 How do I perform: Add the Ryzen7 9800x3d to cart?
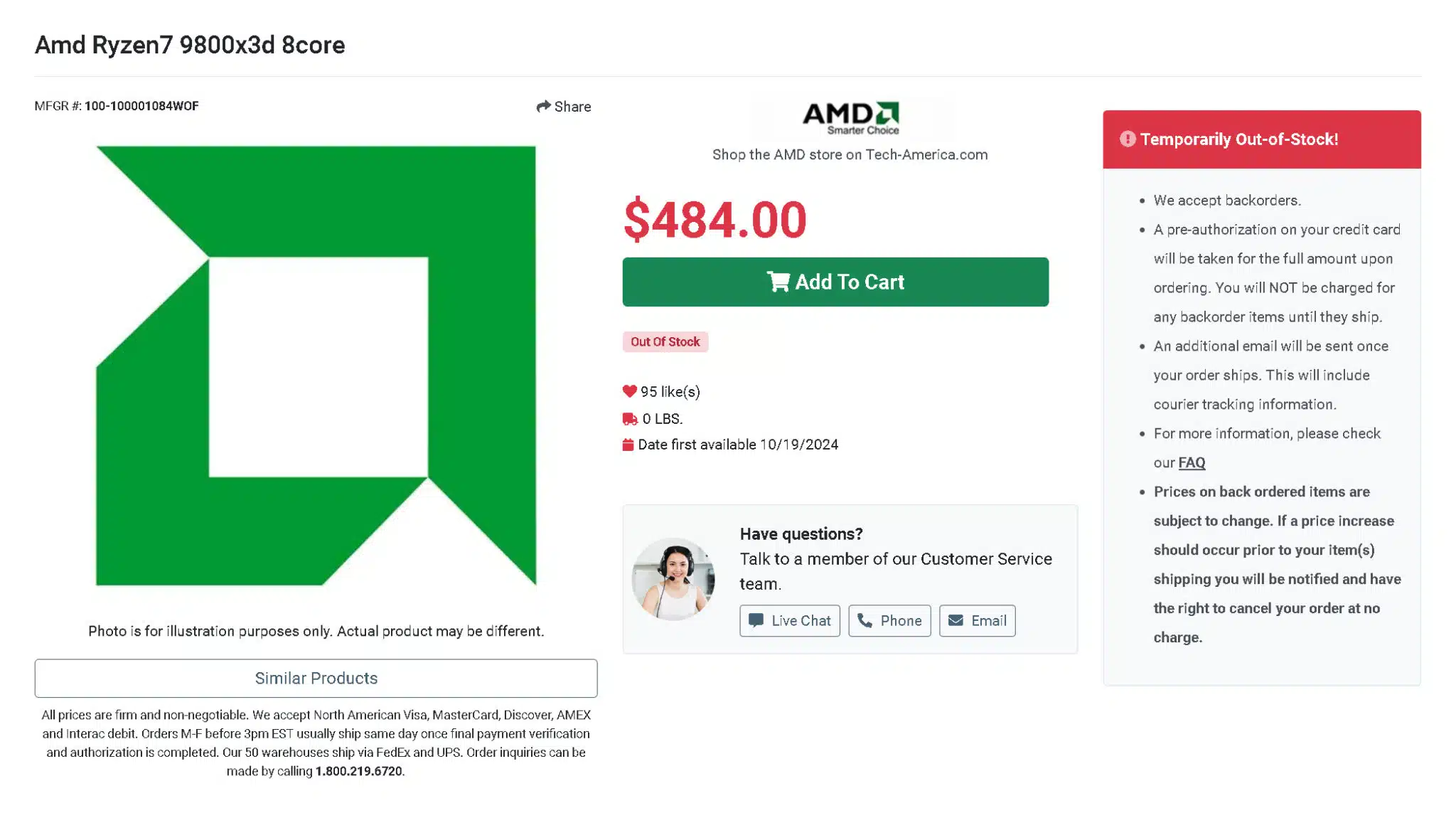tap(835, 282)
